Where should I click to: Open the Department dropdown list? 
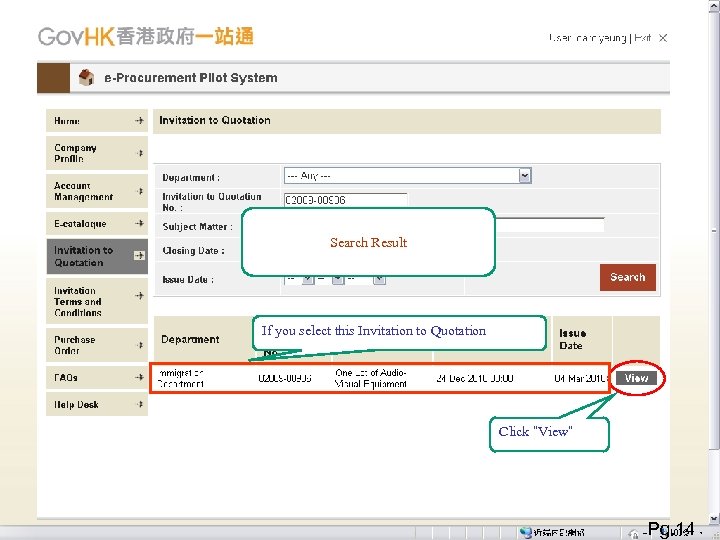[408, 176]
